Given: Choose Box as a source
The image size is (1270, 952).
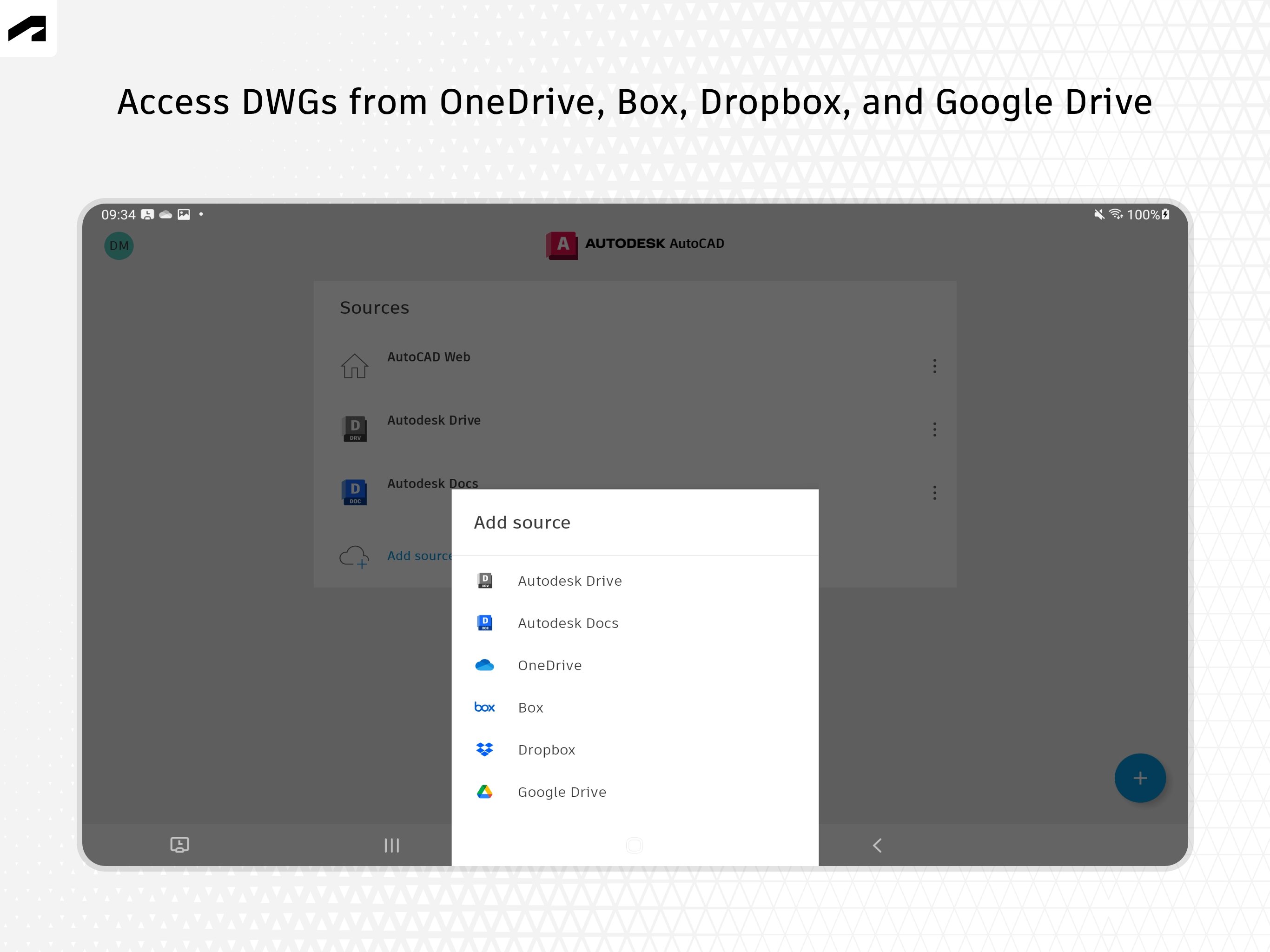Looking at the screenshot, I should click(x=530, y=707).
